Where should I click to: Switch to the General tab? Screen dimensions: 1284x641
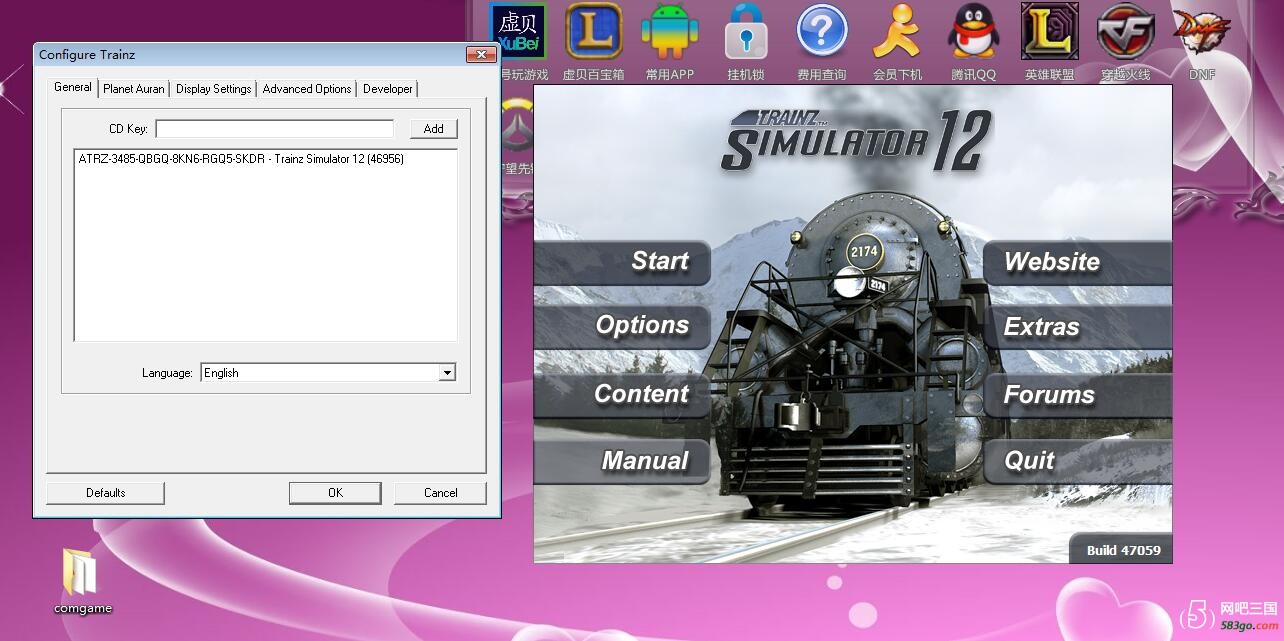(73, 87)
